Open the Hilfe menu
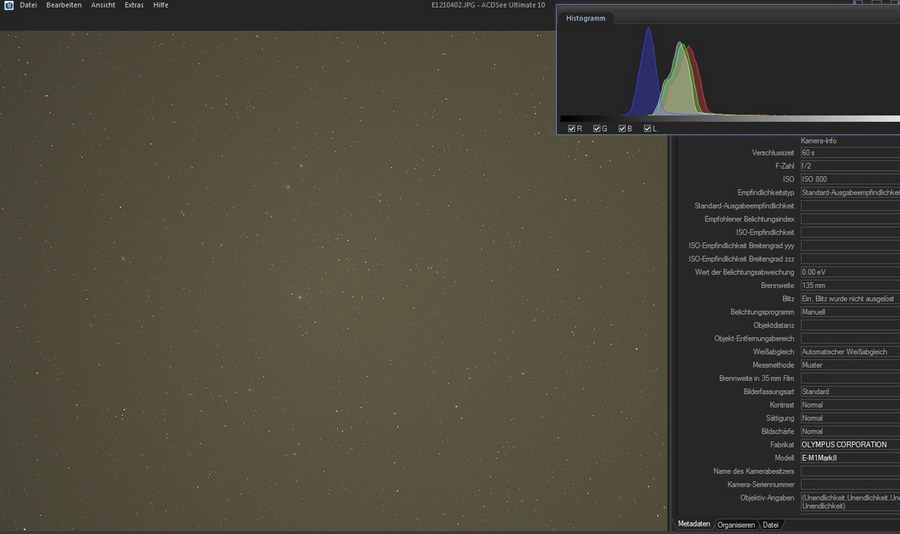Screen dimensions: 900x534 tap(161, 6)
